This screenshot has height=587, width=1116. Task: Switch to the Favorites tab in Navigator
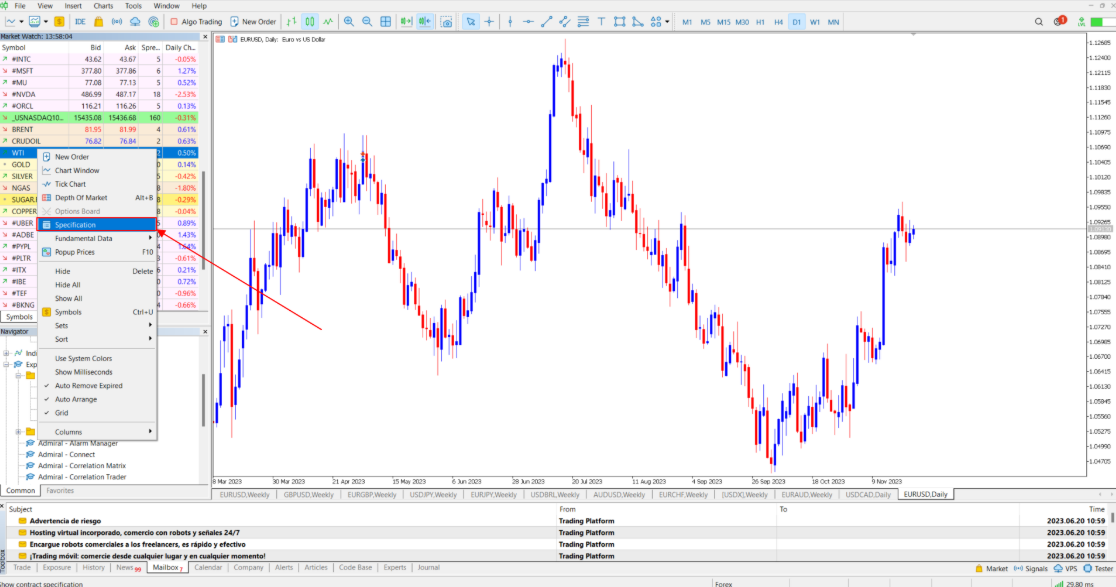60,491
